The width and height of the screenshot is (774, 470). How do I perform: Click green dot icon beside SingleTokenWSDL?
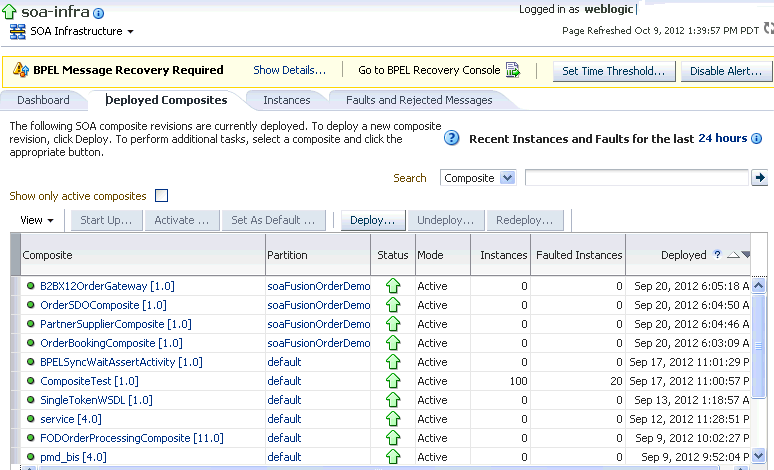[x=31, y=399]
